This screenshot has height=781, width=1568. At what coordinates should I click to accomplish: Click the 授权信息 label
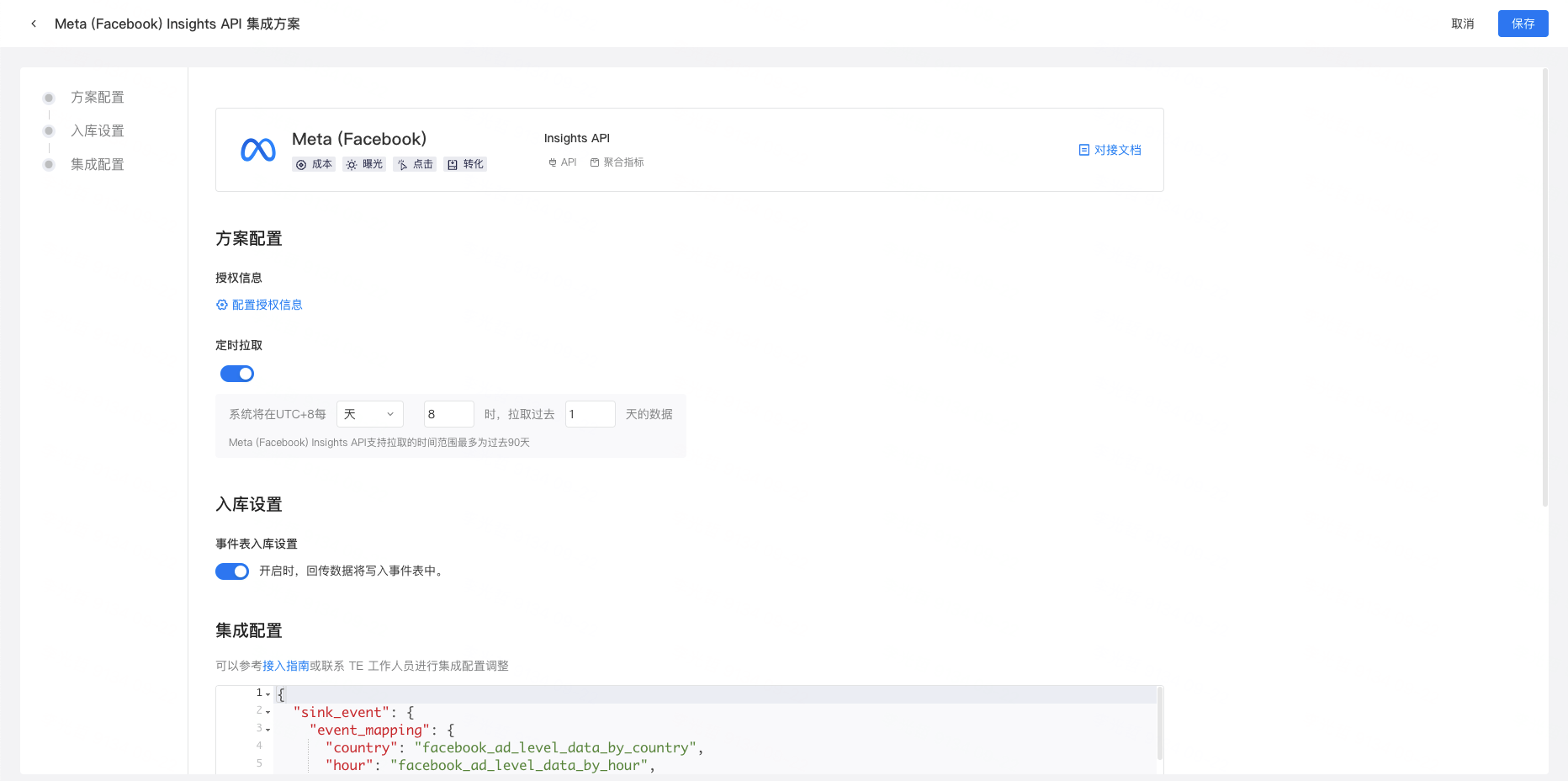click(239, 278)
